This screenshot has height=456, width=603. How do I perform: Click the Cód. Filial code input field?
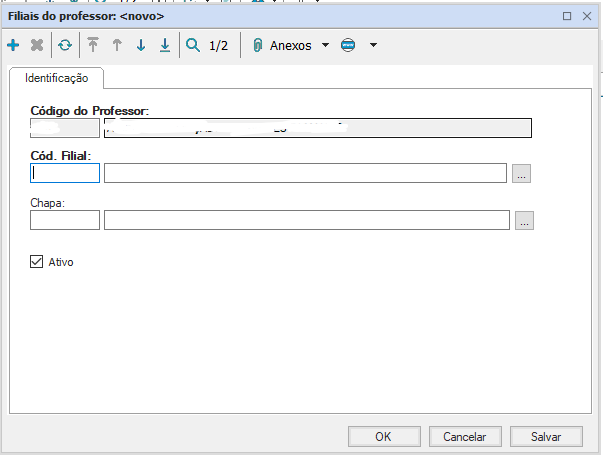65,174
